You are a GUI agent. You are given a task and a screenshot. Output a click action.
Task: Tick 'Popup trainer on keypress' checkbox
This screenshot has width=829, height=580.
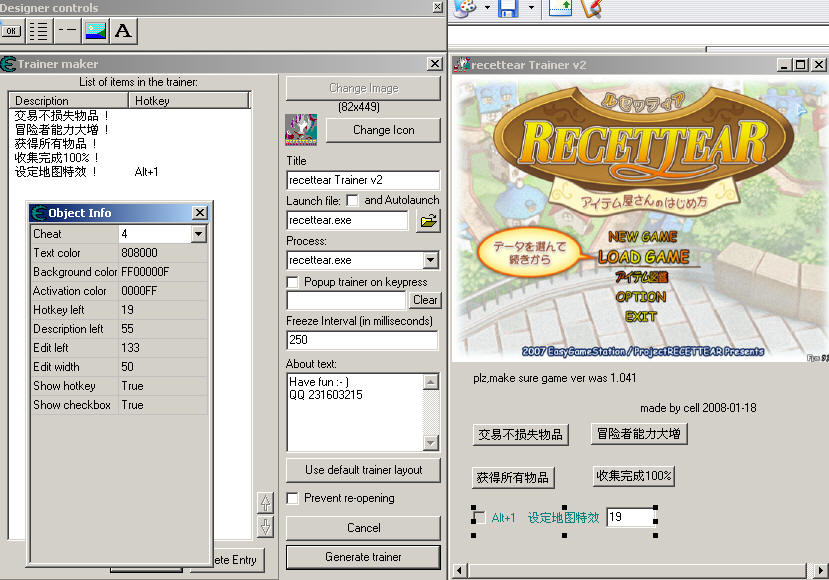click(293, 282)
